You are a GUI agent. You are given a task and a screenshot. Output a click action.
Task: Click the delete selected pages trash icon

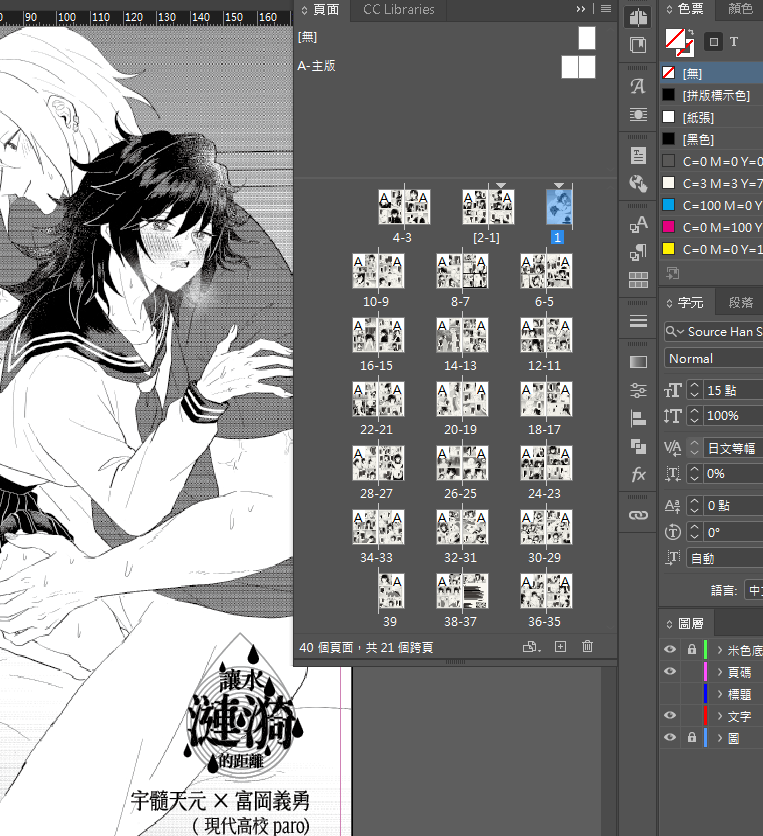[588, 646]
